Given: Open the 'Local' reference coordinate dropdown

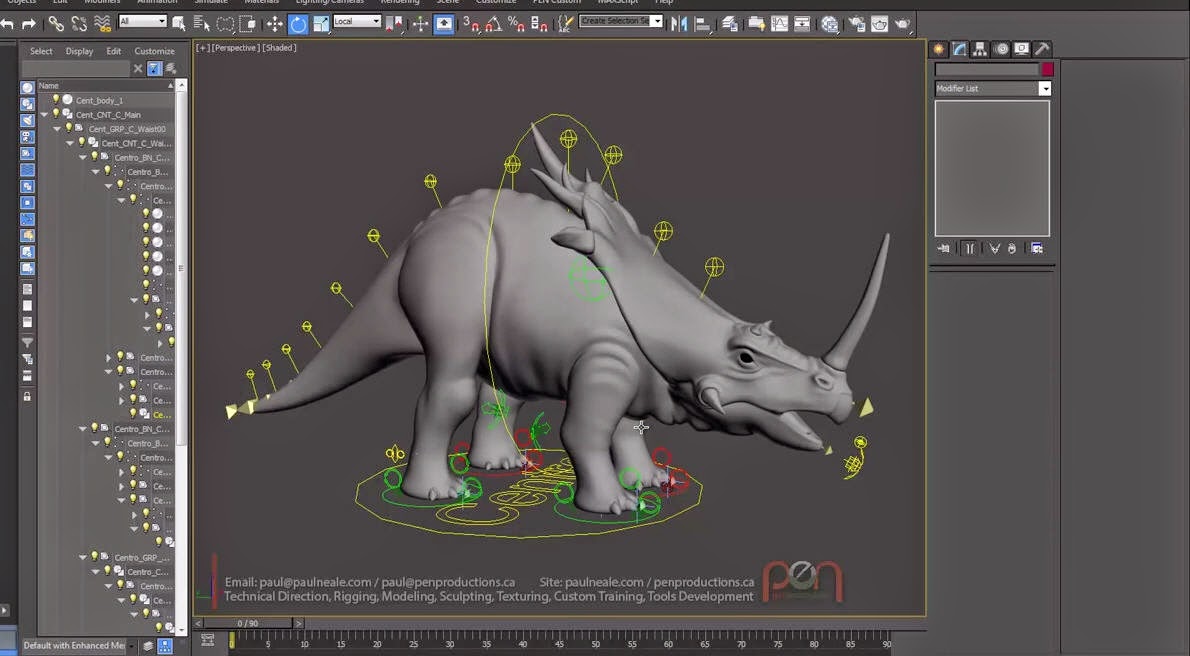Looking at the screenshot, I should click(x=357, y=21).
